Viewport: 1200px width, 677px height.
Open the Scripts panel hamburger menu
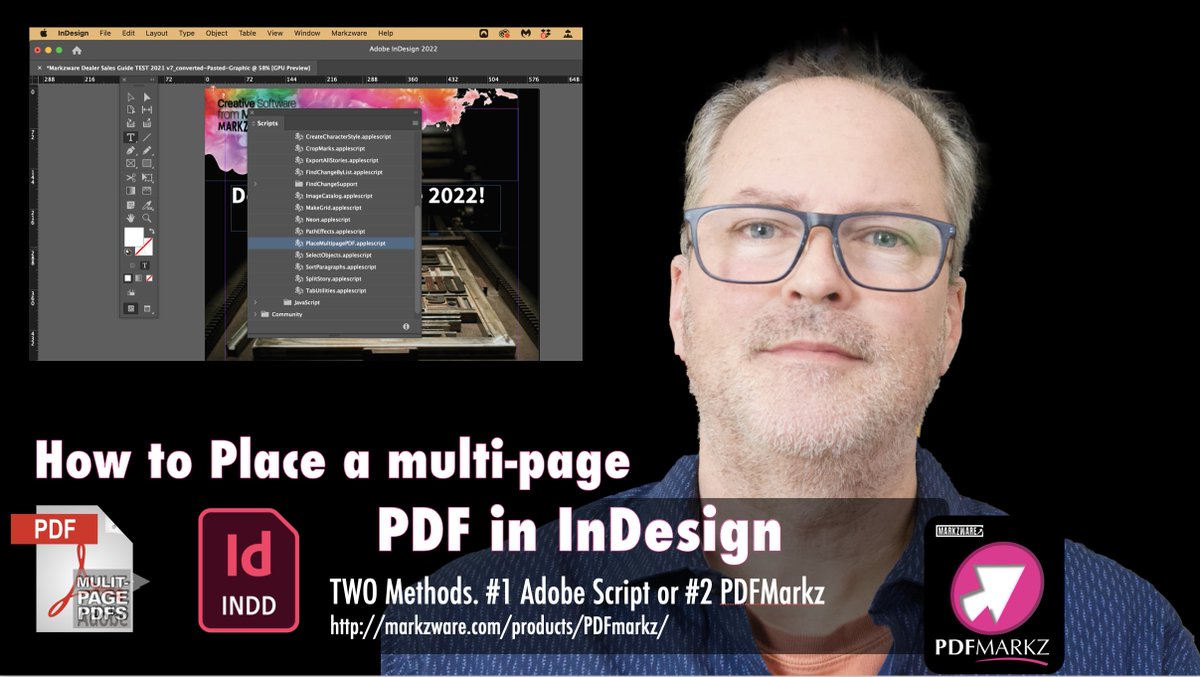coord(415,123)
